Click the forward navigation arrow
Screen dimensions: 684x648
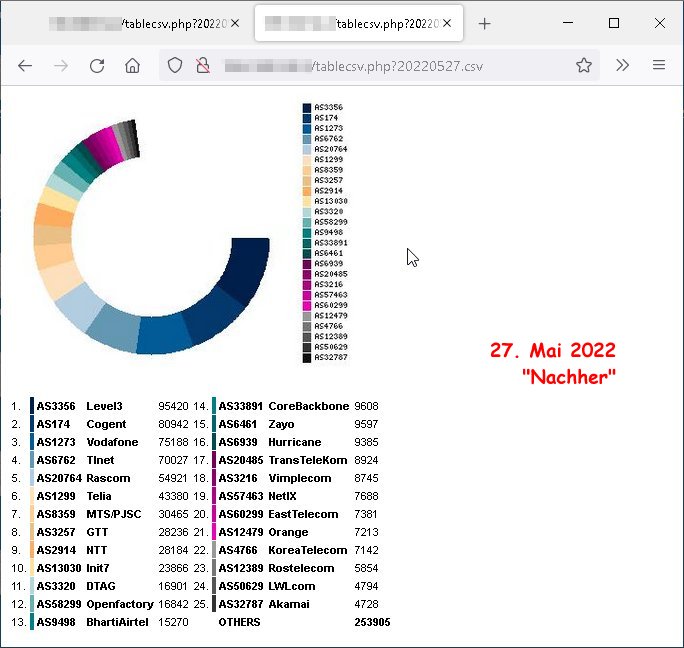point(61,66)
